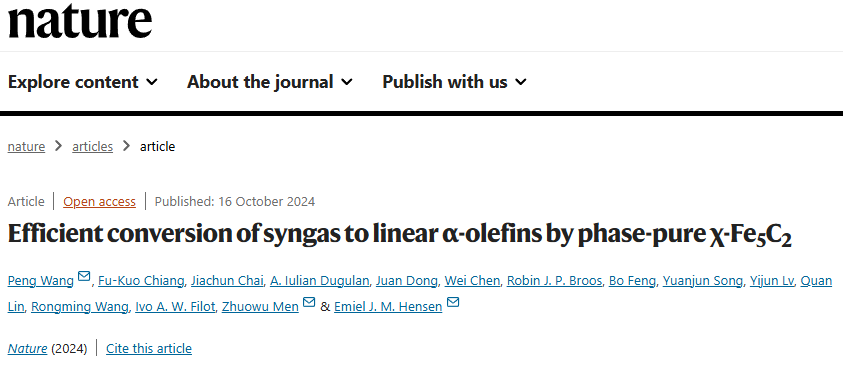Open the About the journal menu
This screenshot has width=843, height=365.
pyautogui.click(x=270, y=82)
